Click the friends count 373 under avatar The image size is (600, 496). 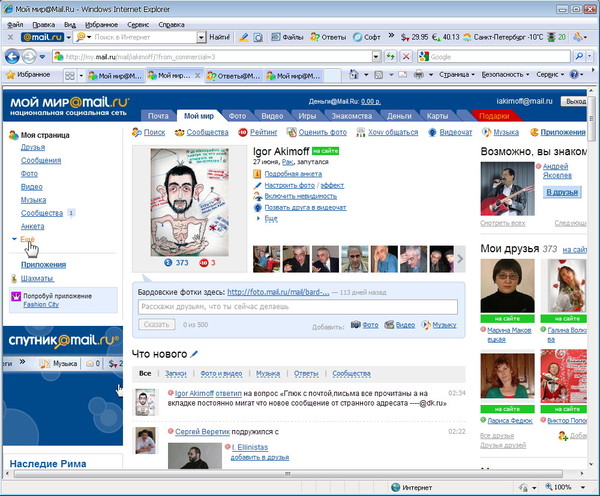(177, 263)
